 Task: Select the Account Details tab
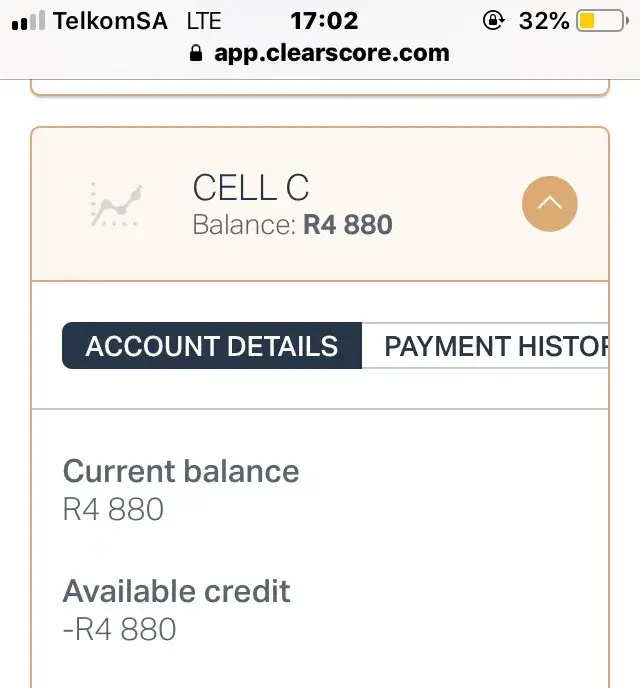(212, 346)
